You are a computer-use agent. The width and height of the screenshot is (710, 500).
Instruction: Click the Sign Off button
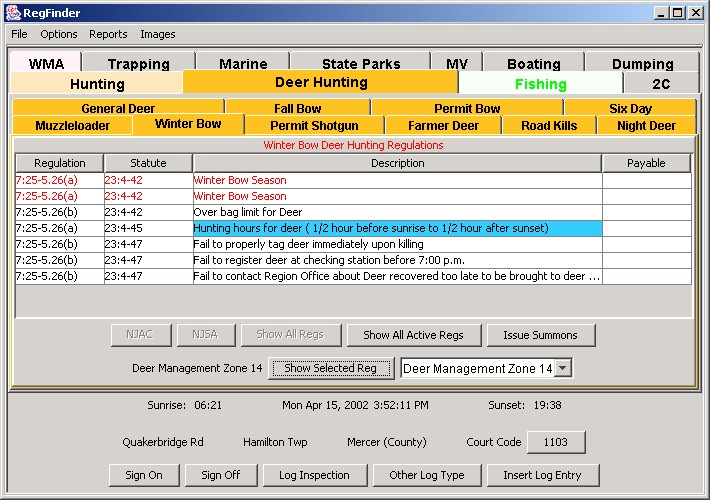[x=221, y=475]
